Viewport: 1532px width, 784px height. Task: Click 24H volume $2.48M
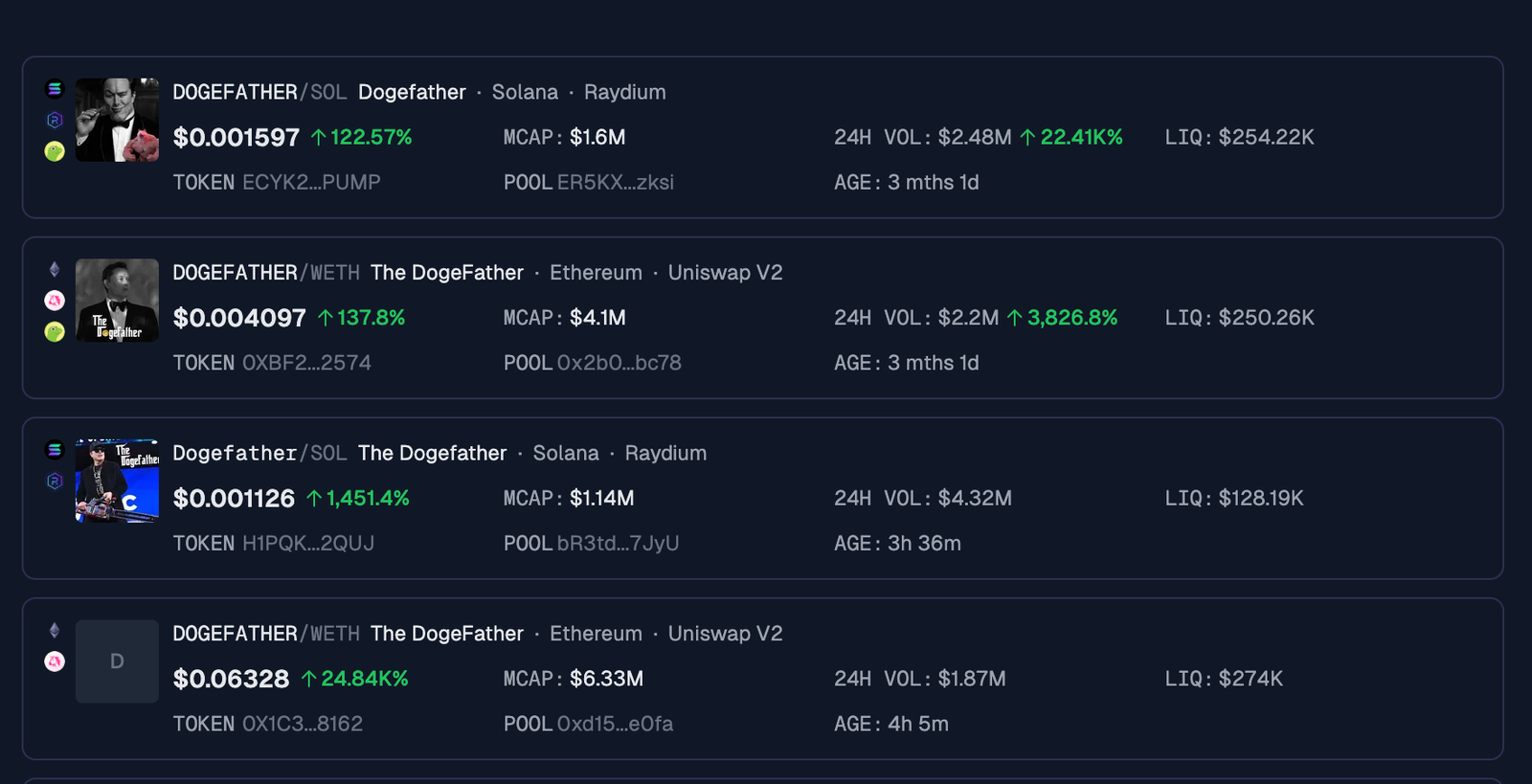975,137
